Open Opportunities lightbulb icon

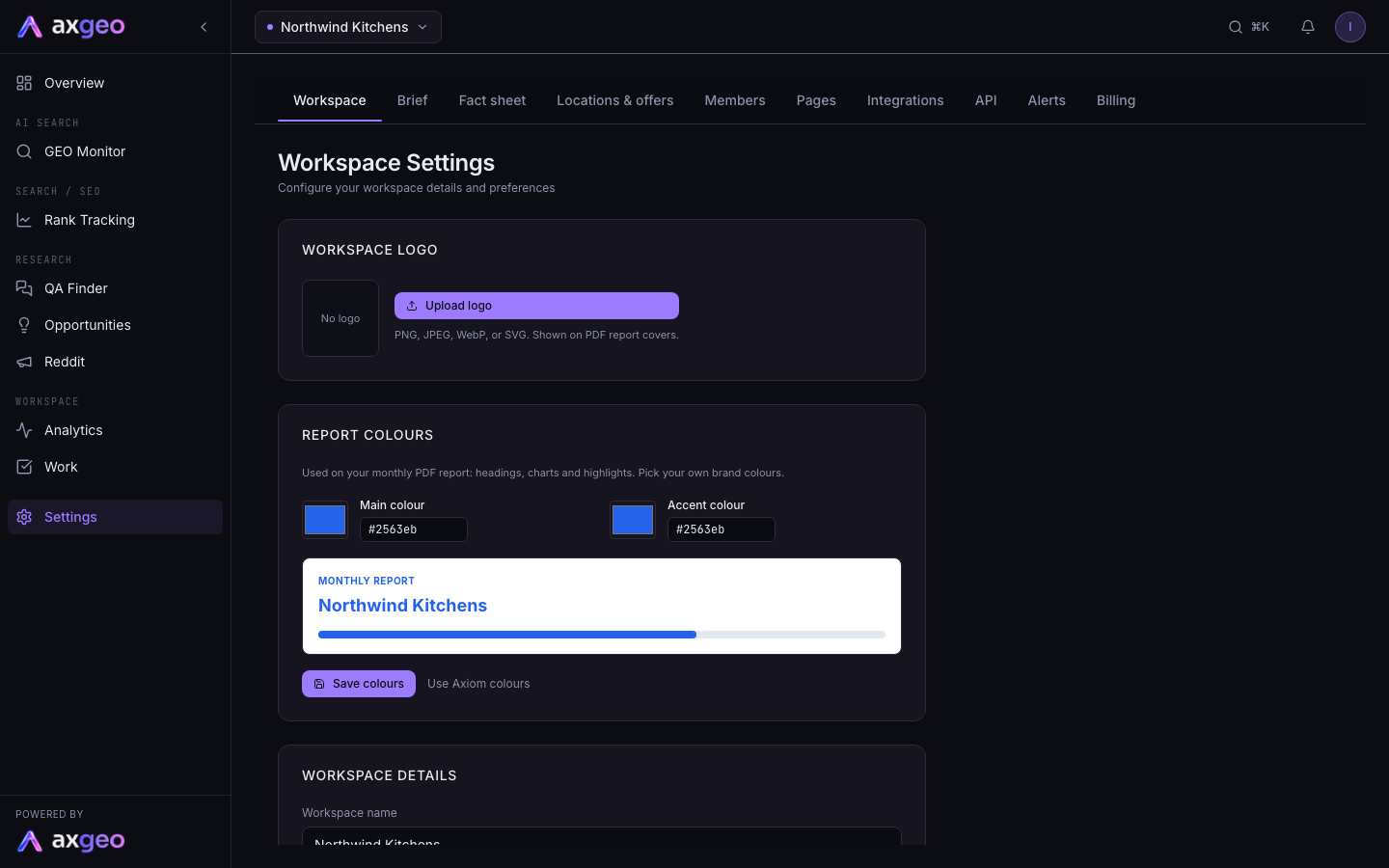coord(24,325)
